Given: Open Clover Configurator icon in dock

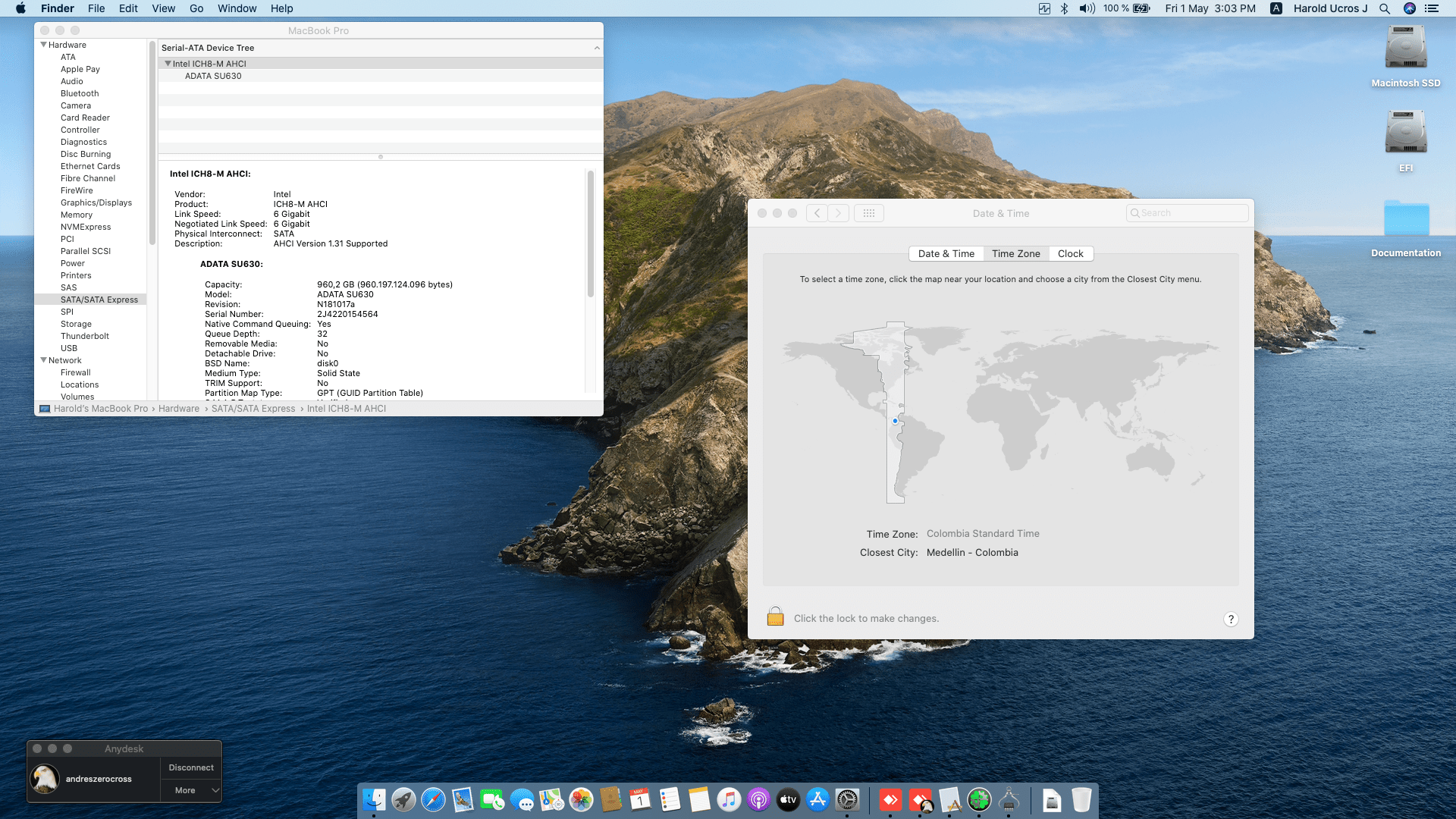Looking at the screenshot, I should click(x=979, y=799).
